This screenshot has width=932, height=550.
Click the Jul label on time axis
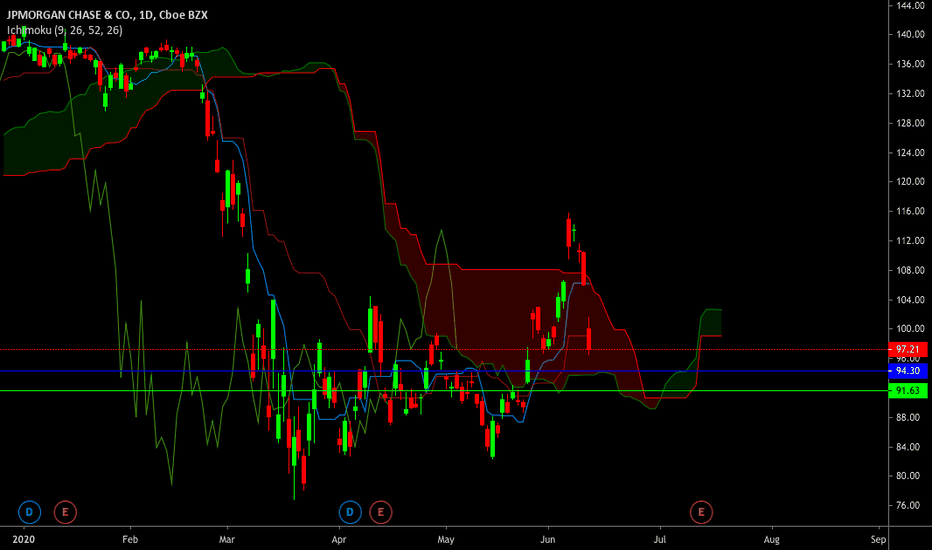[x=660, y=539]
